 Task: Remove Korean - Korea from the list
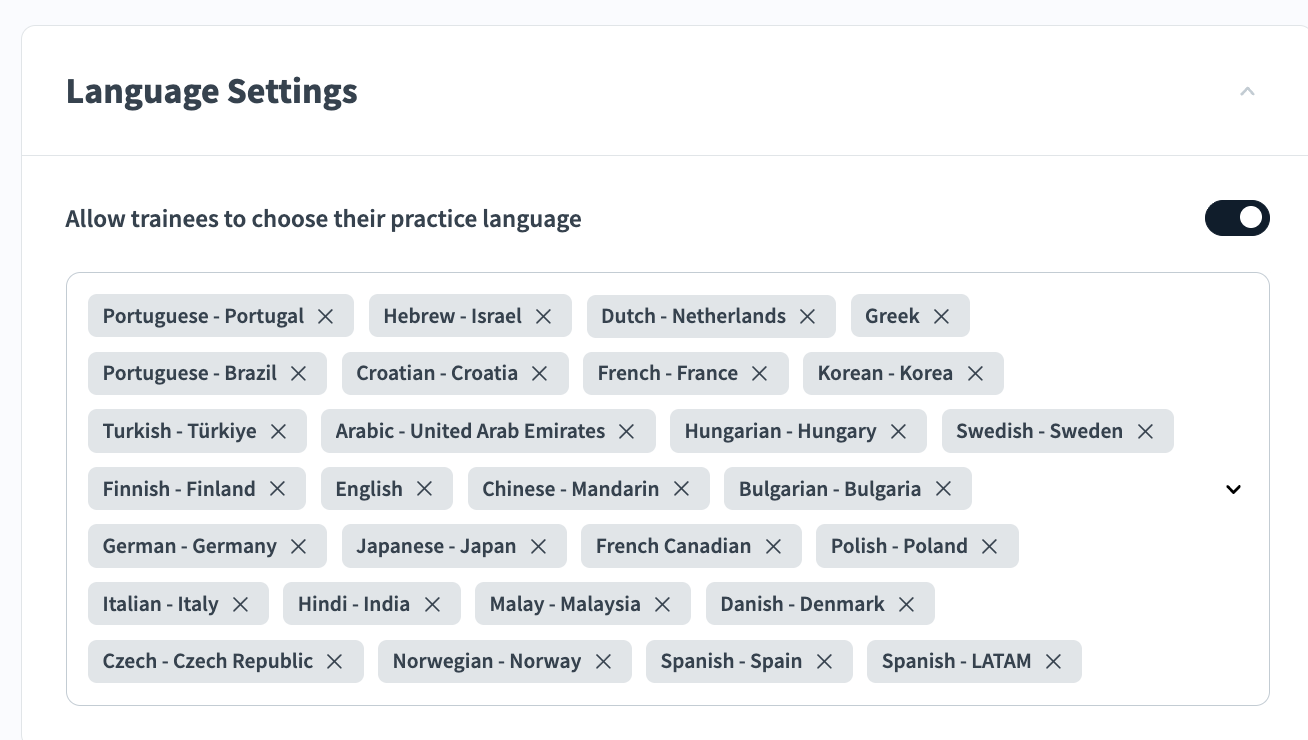click(976, 374)
